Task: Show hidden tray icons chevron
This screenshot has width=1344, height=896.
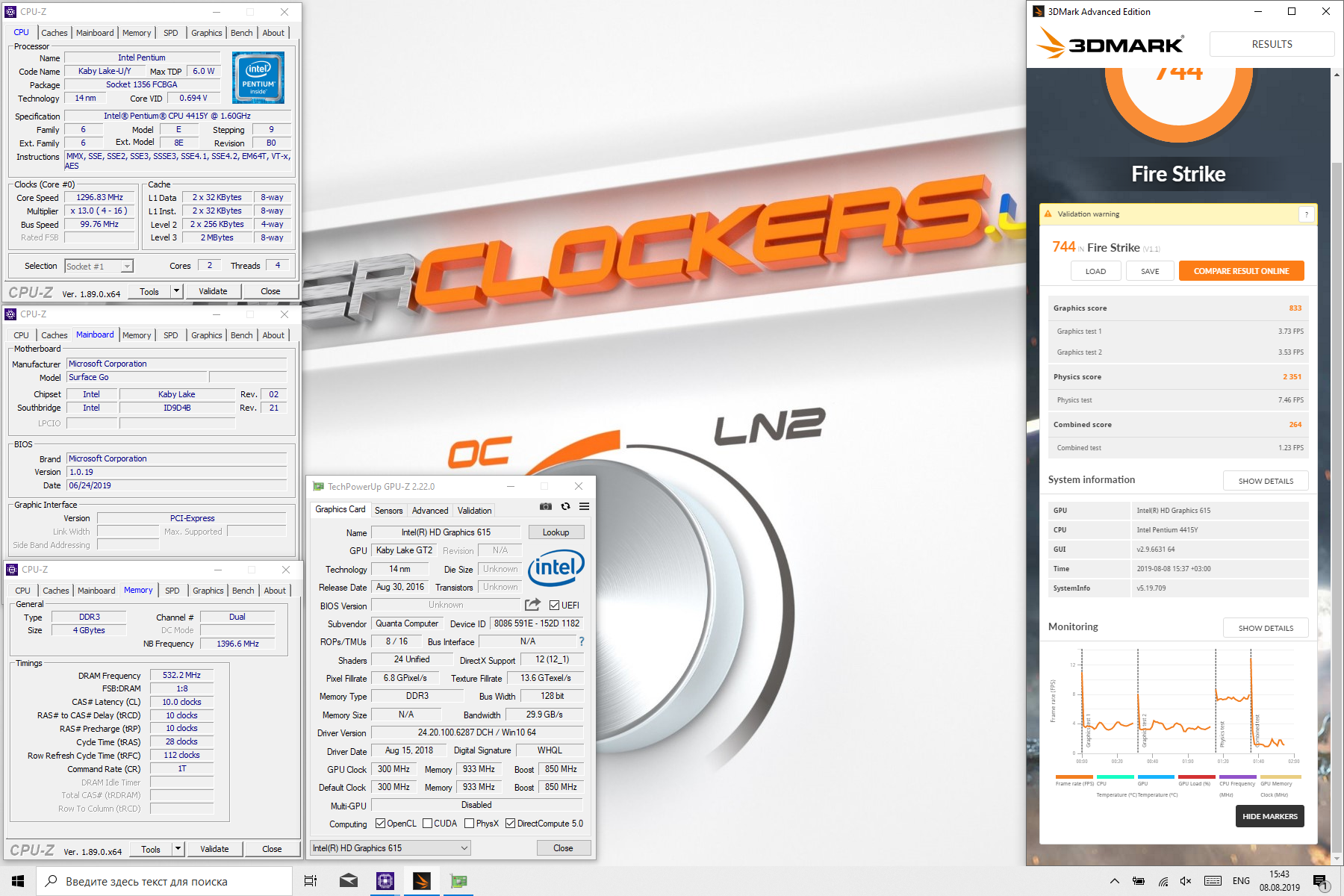Action: pos(1114,881)
